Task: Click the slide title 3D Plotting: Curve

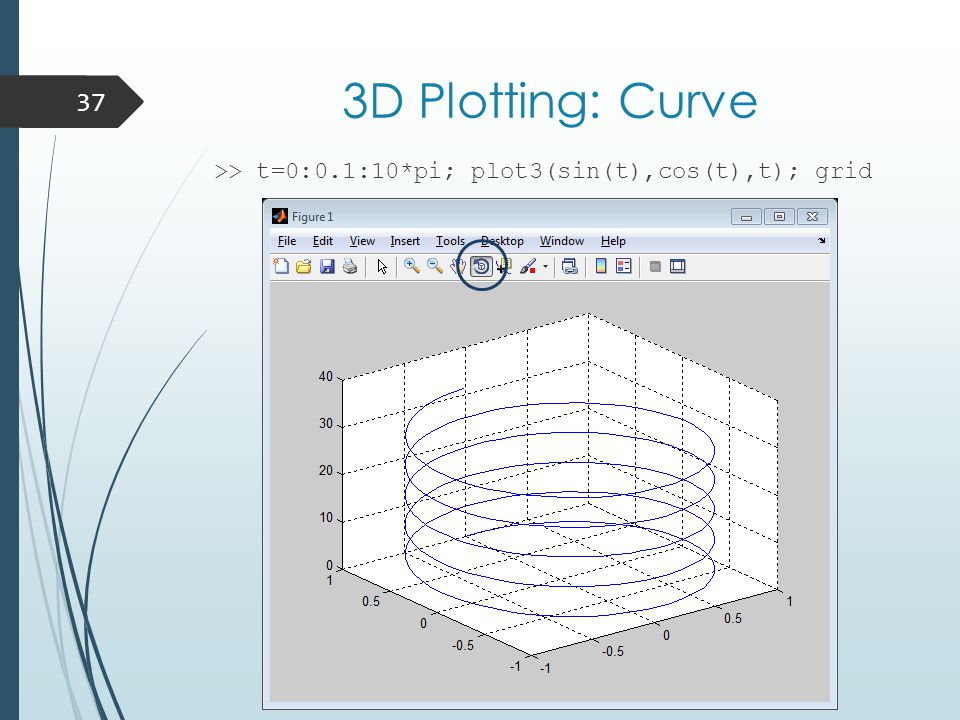Action: pos(550,101)
